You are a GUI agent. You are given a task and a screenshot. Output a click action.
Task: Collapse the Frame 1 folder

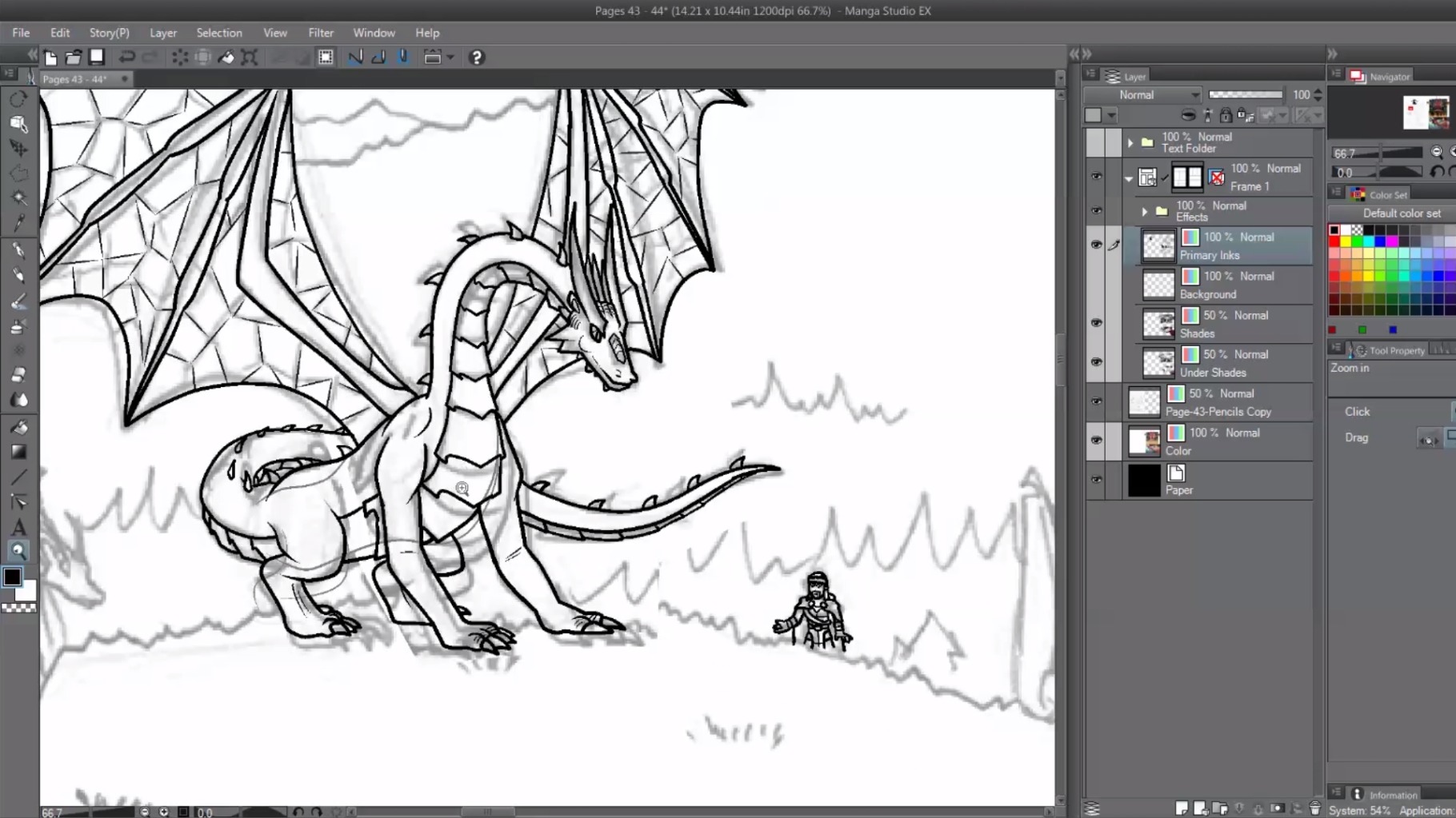[1129, 178]
